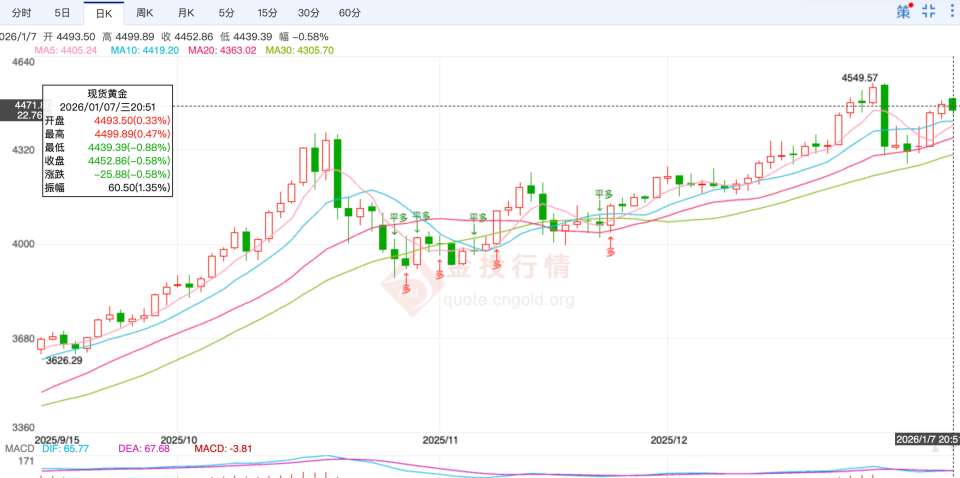Click the 2025/12 date axis label
The image size is (960, 478).
pyautogui.click(x=669, y=439)
